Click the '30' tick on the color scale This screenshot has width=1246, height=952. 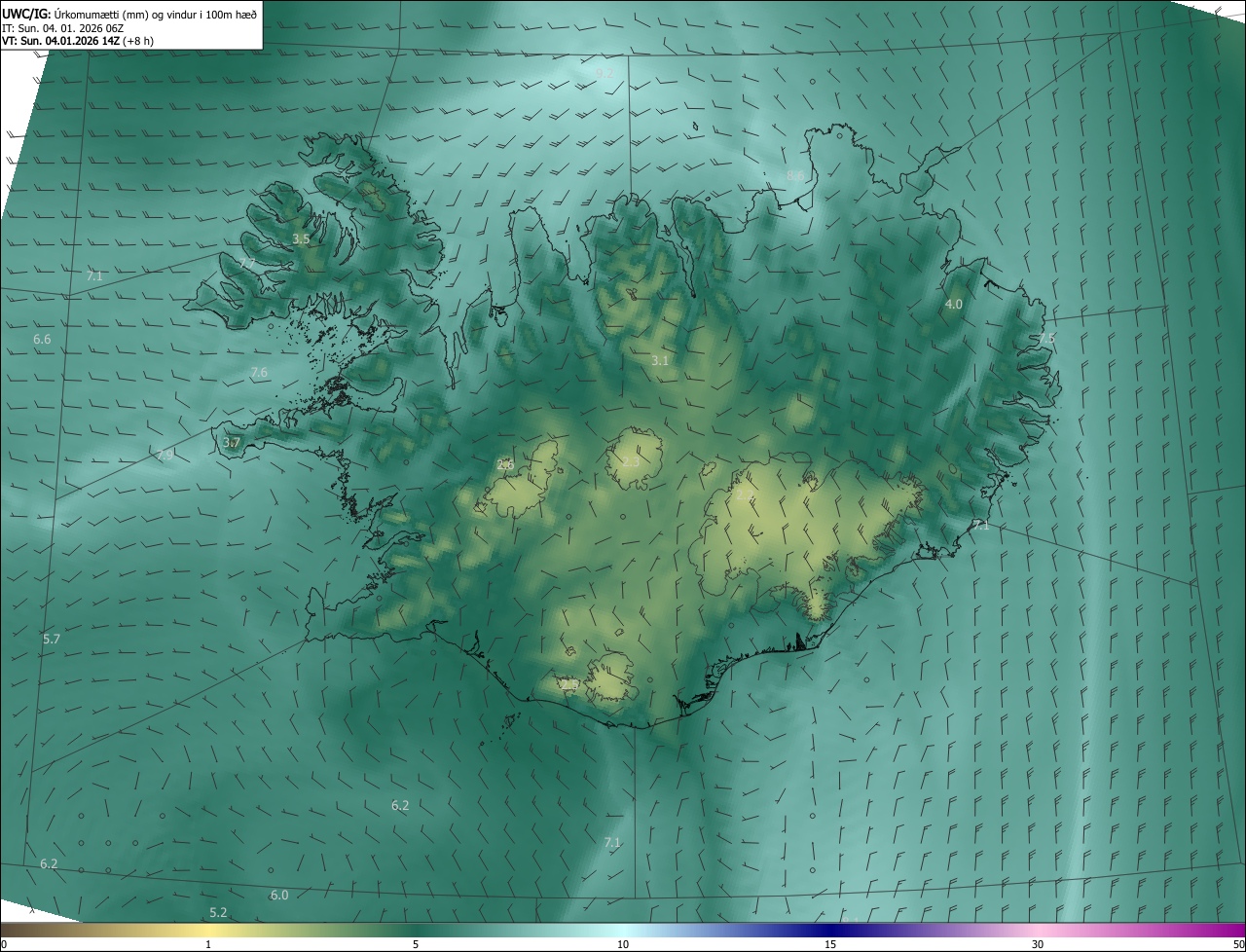[1038, 944]
